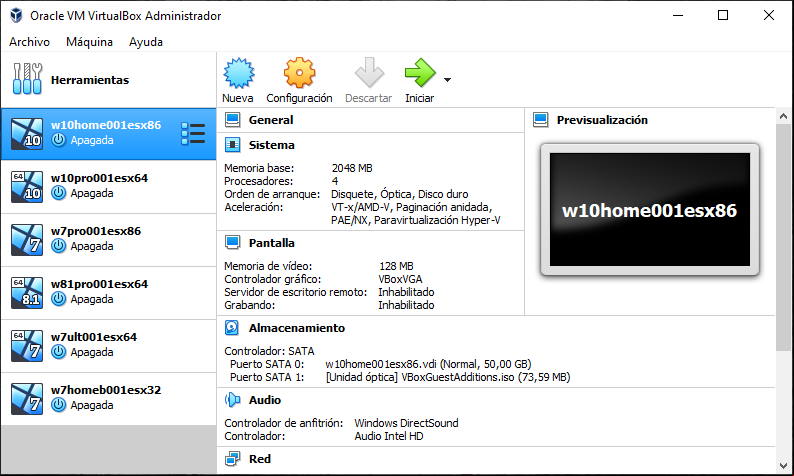Click the Previsualización header label
794x476 pixels.
click(602, 120)
